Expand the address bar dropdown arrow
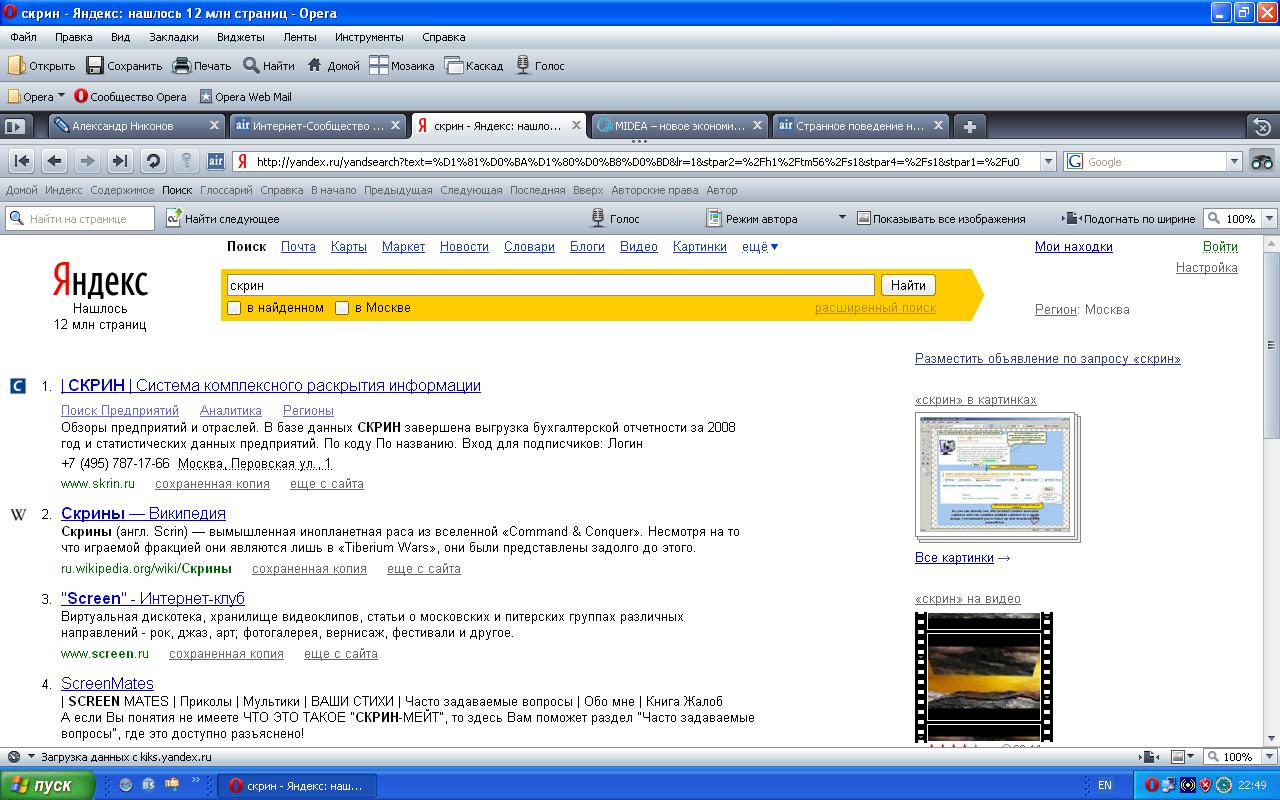This screenshot has width=1280, height=800. (1048, 161)
